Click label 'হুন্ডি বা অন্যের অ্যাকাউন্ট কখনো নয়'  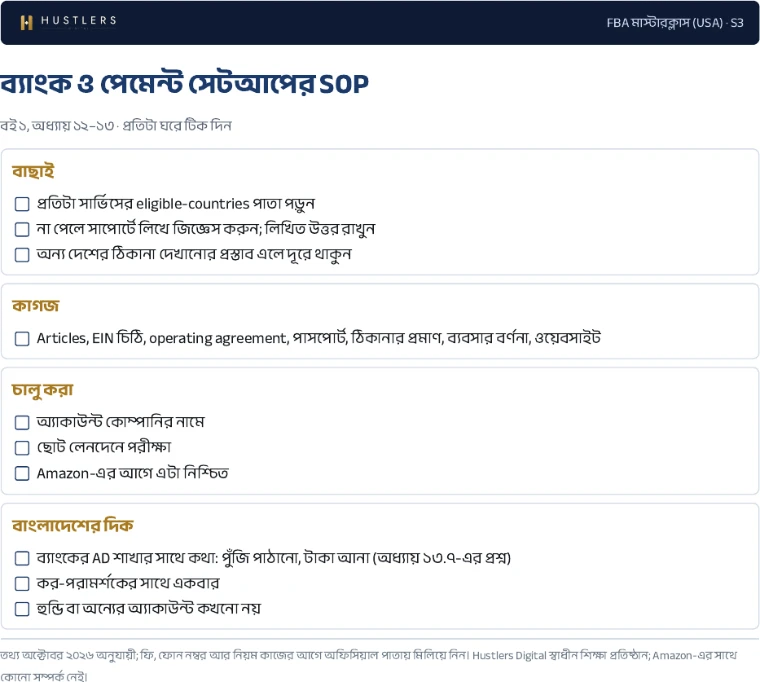point(149,609)
